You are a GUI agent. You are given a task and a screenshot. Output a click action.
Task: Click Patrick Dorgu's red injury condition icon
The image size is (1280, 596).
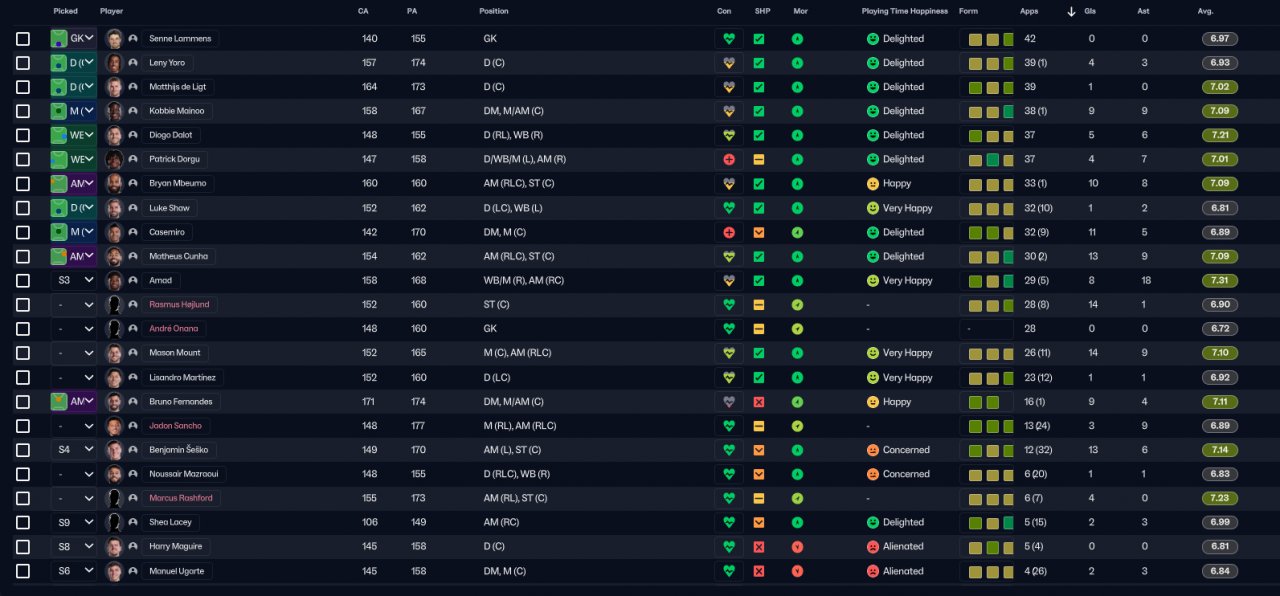pos(729,160)
